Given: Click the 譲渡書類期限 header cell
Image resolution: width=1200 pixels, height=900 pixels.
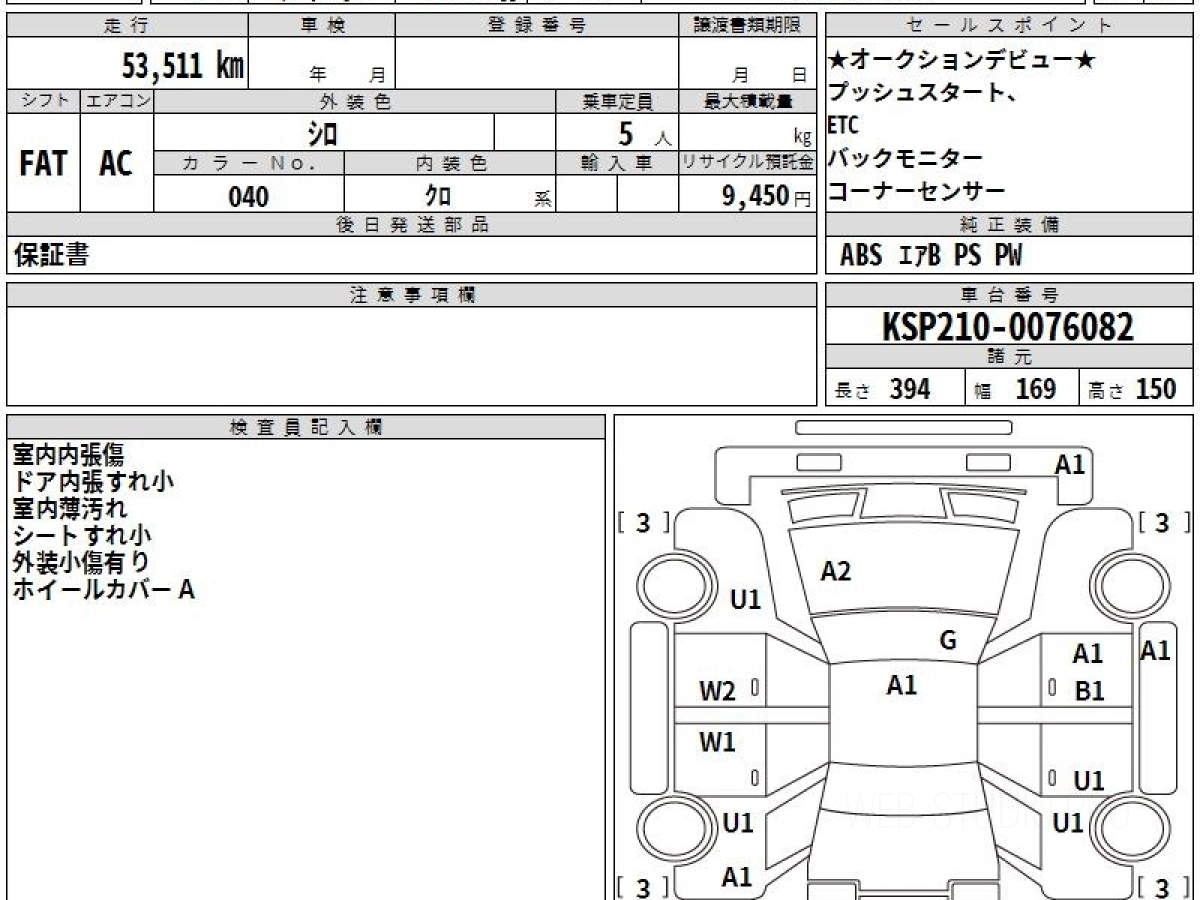Looking at the screenshot, I should (x=748, y=25).
